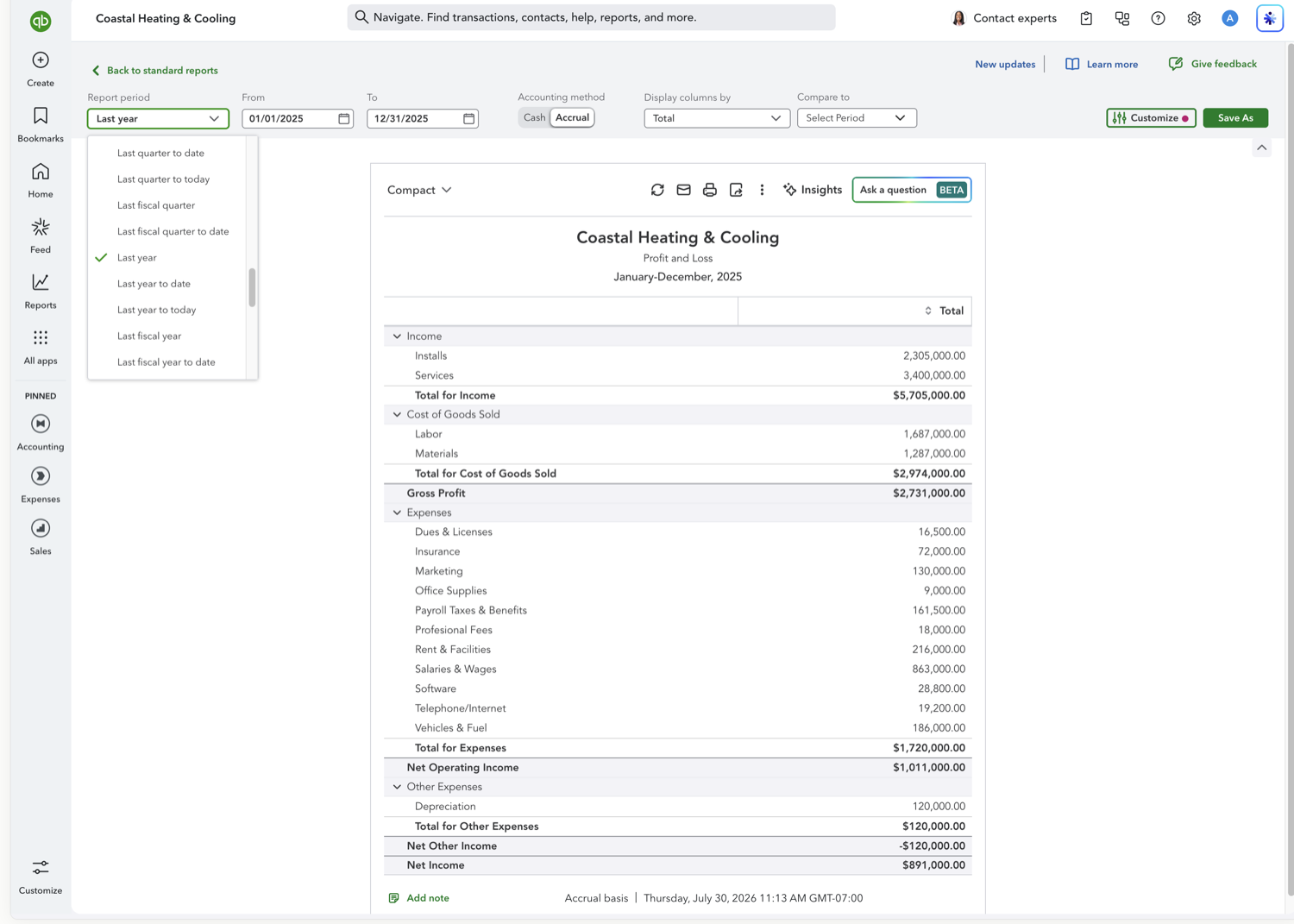Go to Home in the sidebar
1294x924 pixels.
(x=41, y=181)
